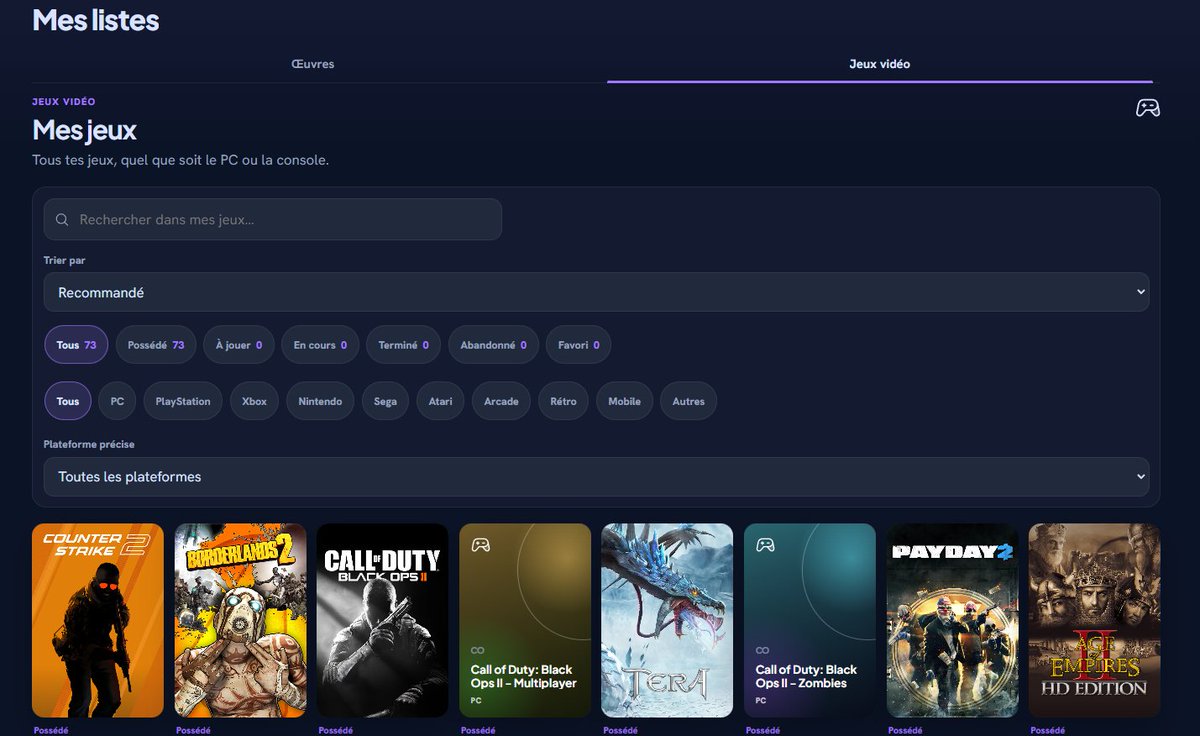Open the Counter-Strike 2 game cover
The width and height of the screenshot is (1200, 736).
coord(98,620)
